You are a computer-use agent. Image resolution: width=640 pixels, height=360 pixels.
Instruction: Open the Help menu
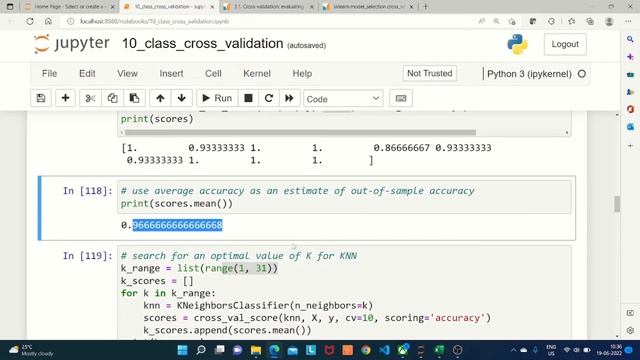302,73
